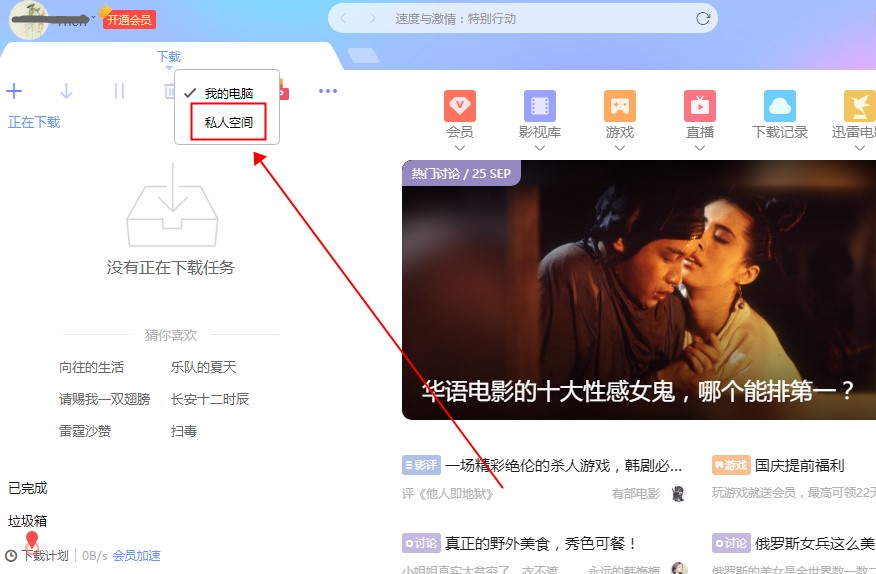Click the 开通会员 button
Viewport: 876px width, 574px height.
129,20
